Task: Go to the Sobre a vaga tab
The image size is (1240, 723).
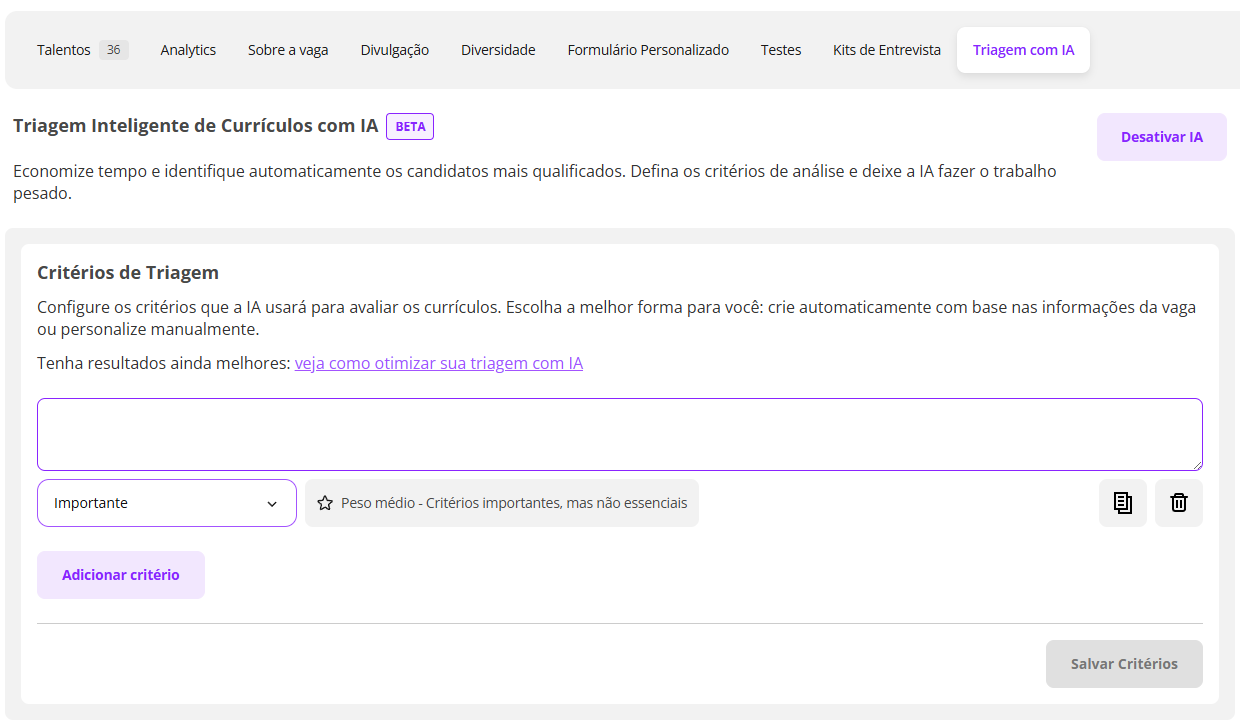Action: click(288, 50)
